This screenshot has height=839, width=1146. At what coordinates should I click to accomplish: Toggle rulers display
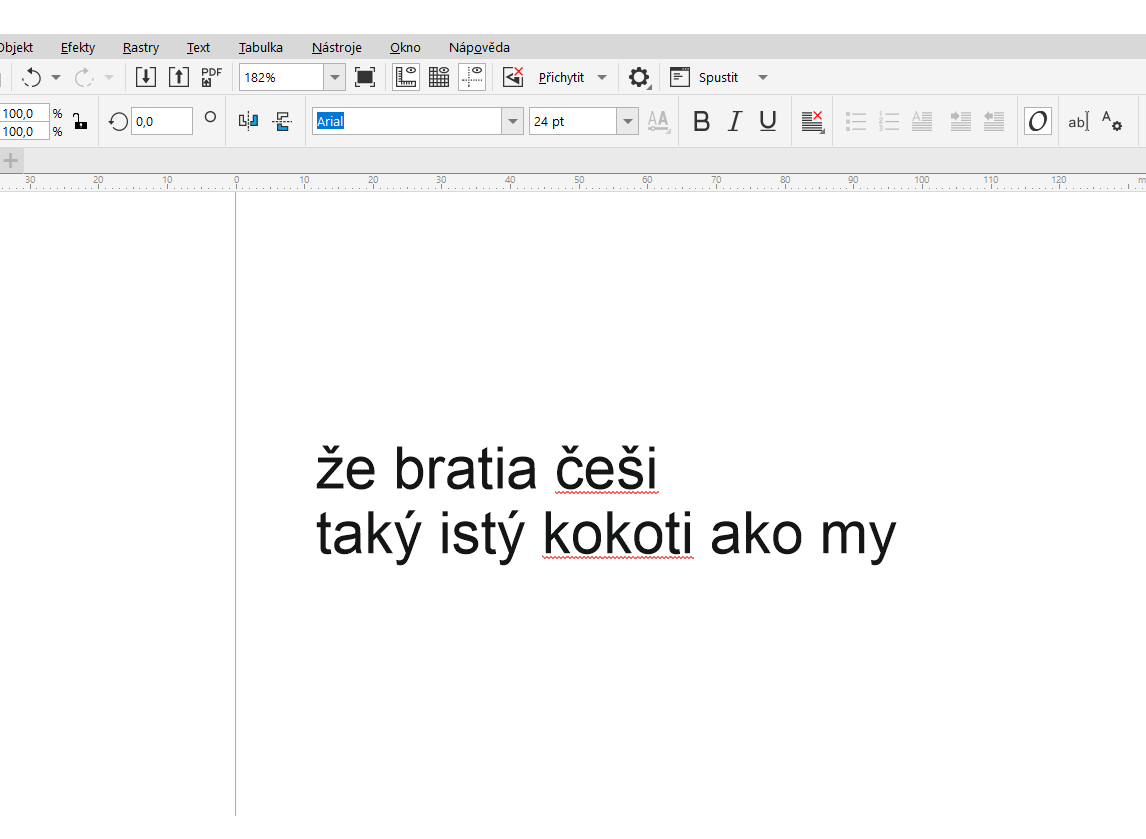[x=406, y=77]
